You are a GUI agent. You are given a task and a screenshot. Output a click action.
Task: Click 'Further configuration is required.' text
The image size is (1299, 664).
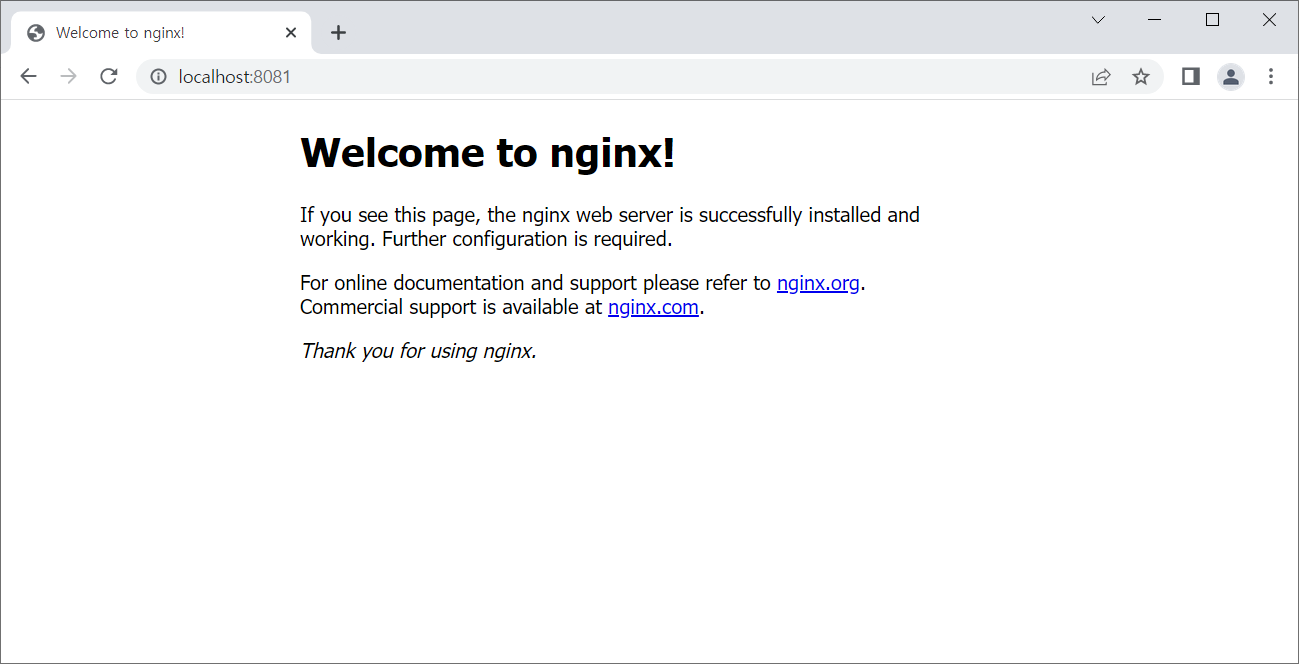pyautogui.click(x=527, y=239)
